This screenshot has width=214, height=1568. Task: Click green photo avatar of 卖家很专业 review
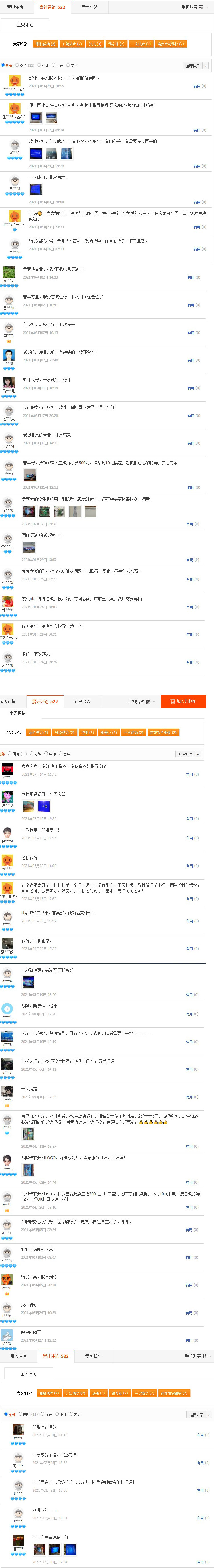9,271
